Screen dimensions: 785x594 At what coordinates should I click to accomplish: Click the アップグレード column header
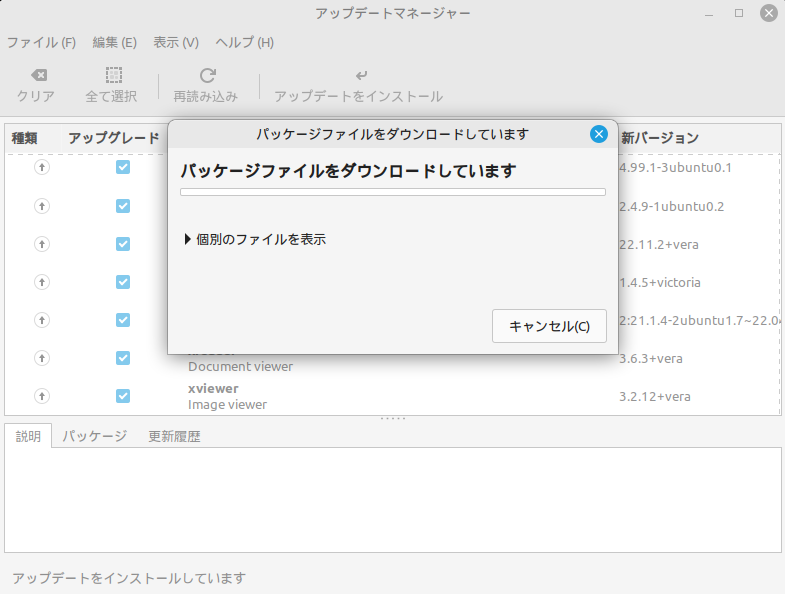click(114, 138)
